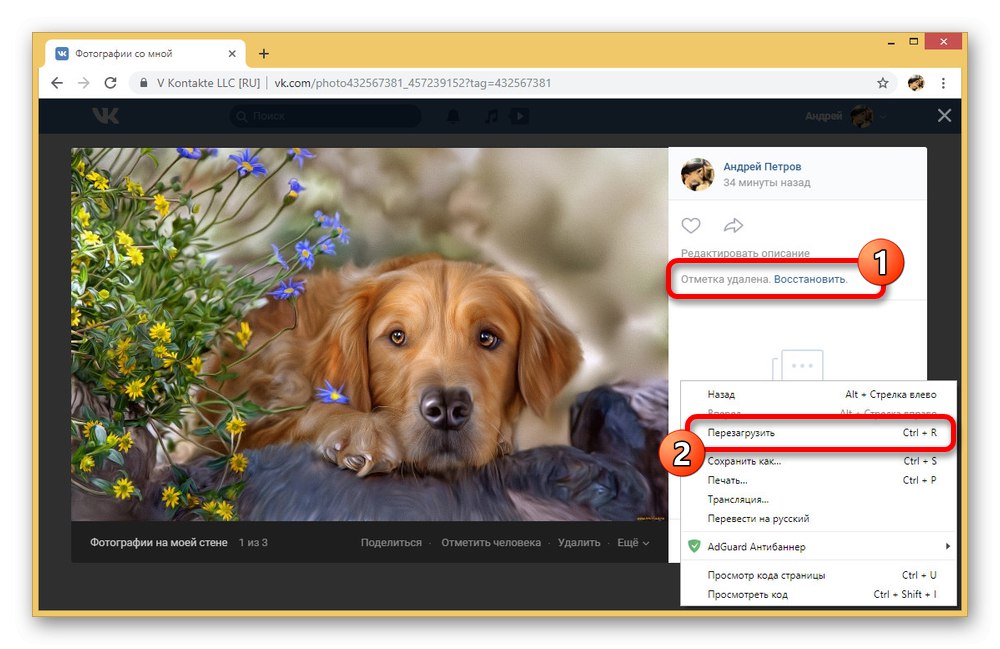
Task: Open Фотографии на моей стене album link
Action: click(x=159, y=543)
